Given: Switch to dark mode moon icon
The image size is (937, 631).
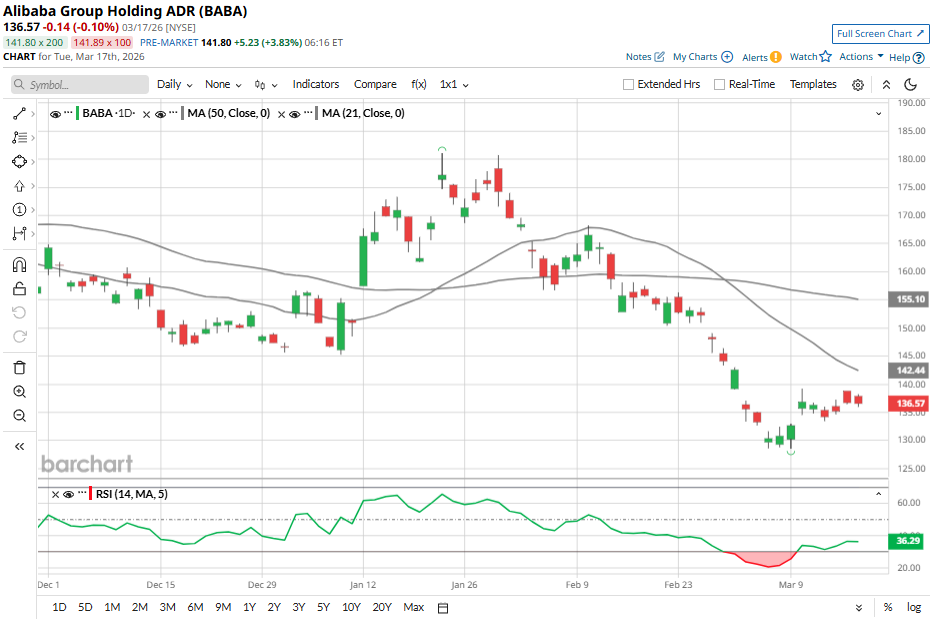Looking at the screenshot, I should pyautogui.click(x=910, y=84).
